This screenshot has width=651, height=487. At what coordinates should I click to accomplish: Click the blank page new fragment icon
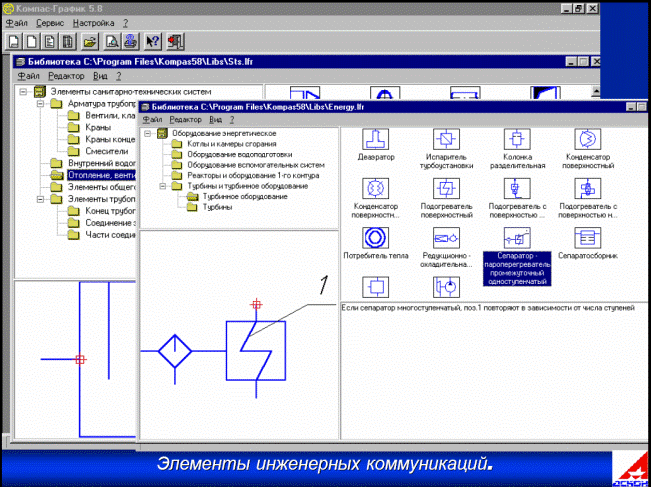click(x=32, y=41)
